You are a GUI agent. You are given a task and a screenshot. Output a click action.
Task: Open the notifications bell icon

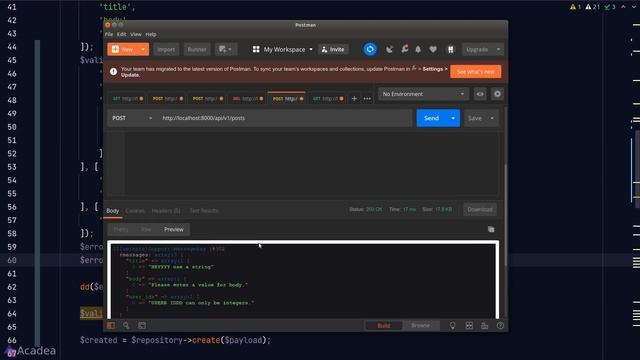point(418,49)
